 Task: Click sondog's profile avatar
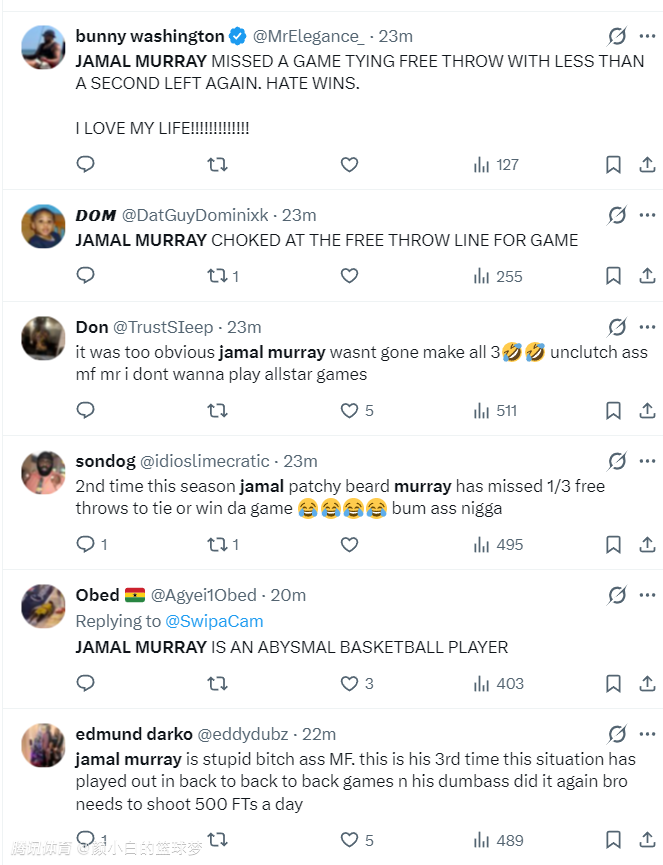tap(43, 472)
